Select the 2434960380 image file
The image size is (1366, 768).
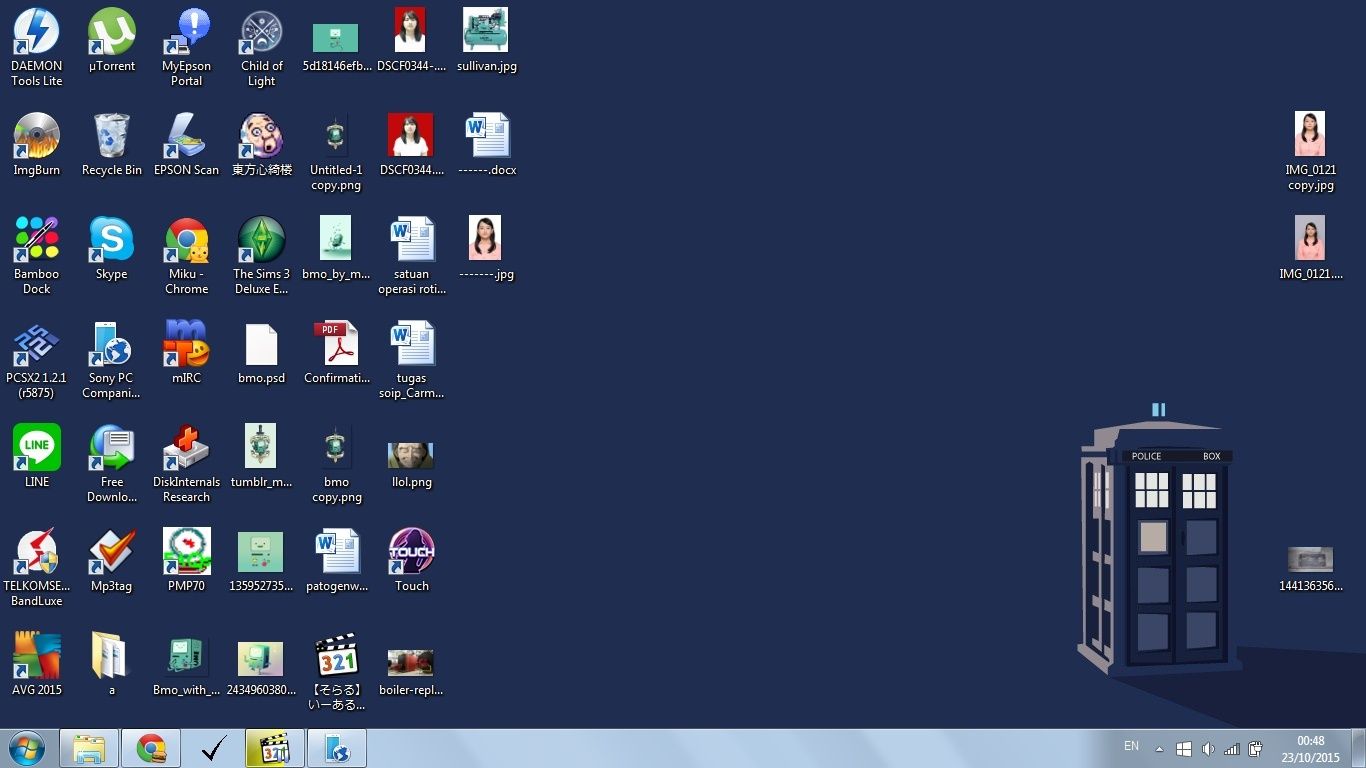point(262,669)
